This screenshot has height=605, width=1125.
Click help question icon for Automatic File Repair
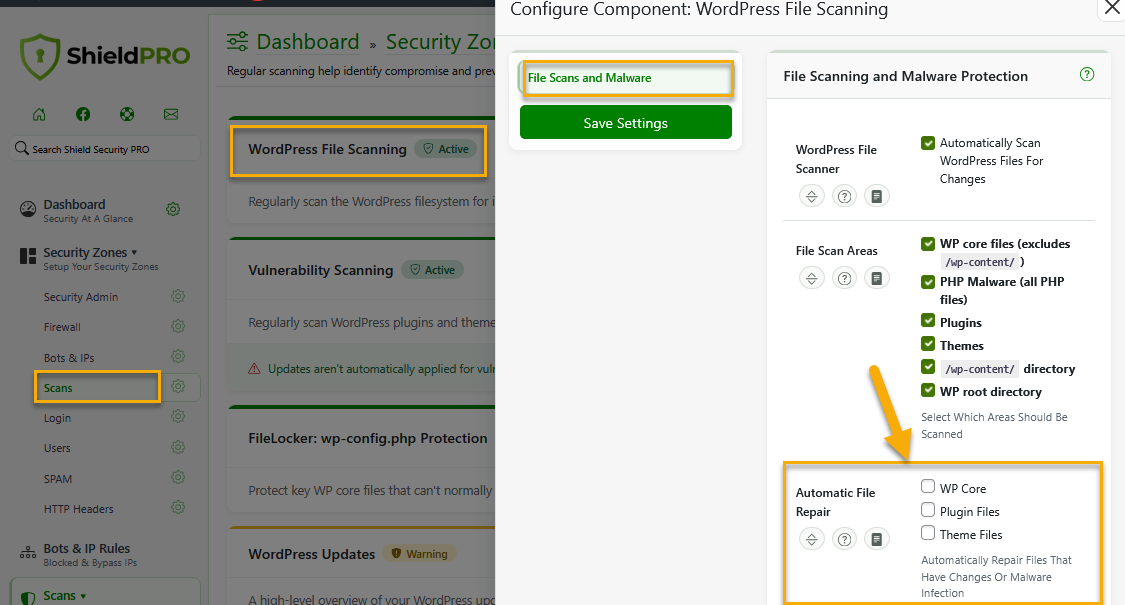844,539
